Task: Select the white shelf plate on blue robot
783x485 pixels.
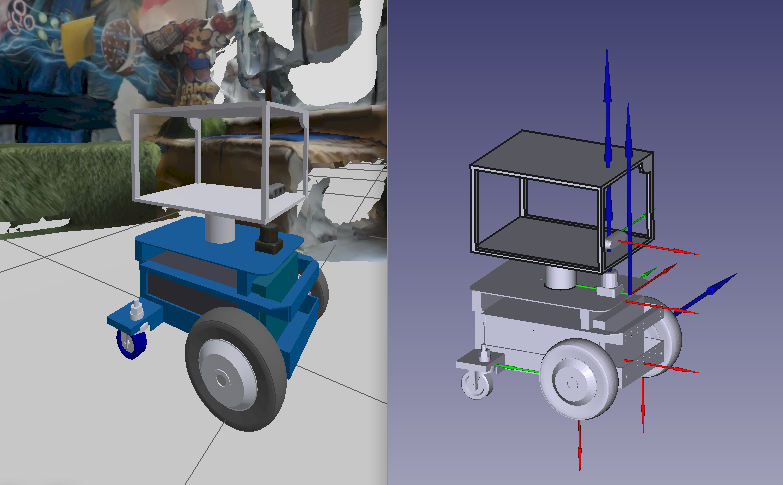Action: [x=220, y=201]
